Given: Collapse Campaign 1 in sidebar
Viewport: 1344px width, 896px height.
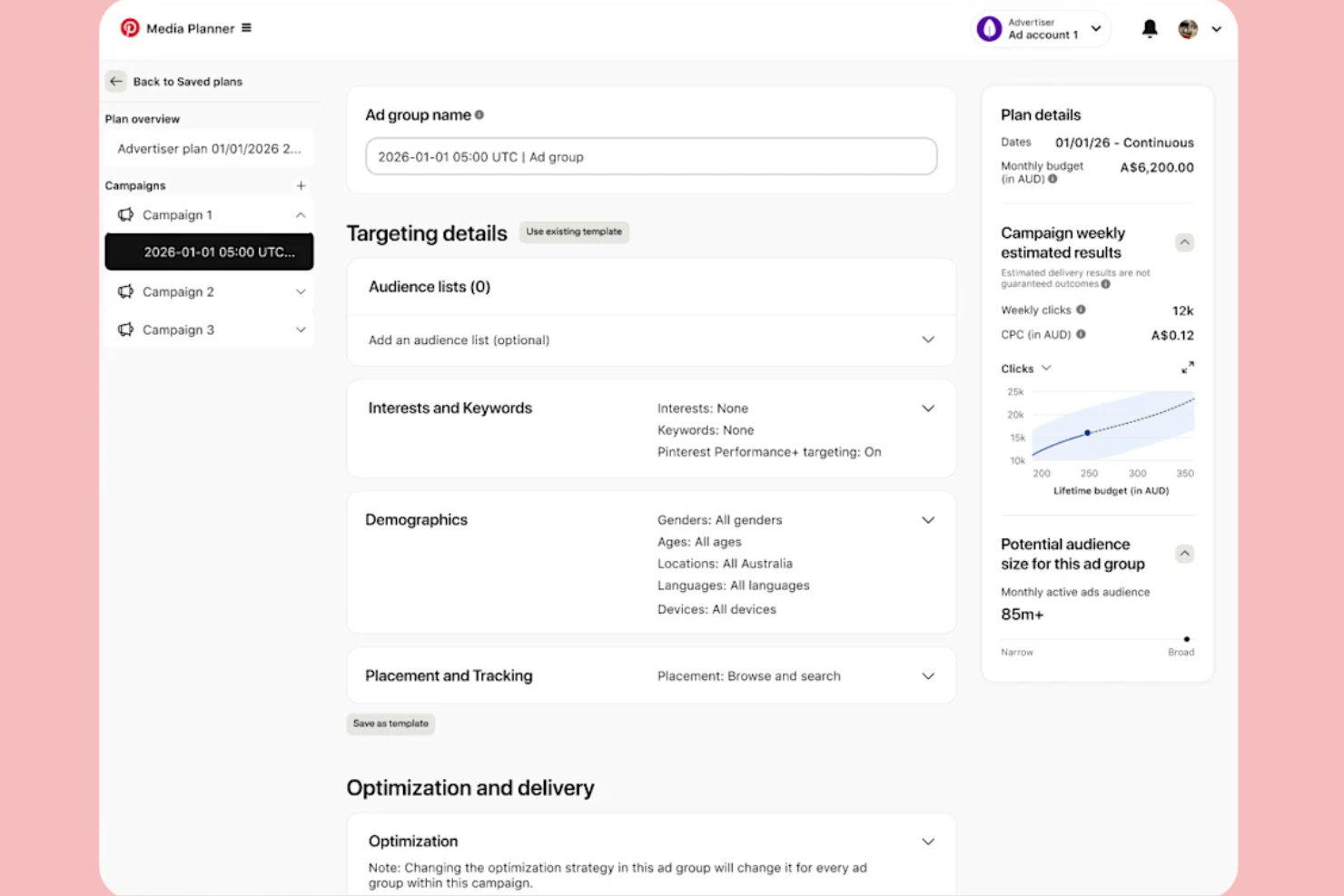Looking at the screenshot, I should 301,215.
